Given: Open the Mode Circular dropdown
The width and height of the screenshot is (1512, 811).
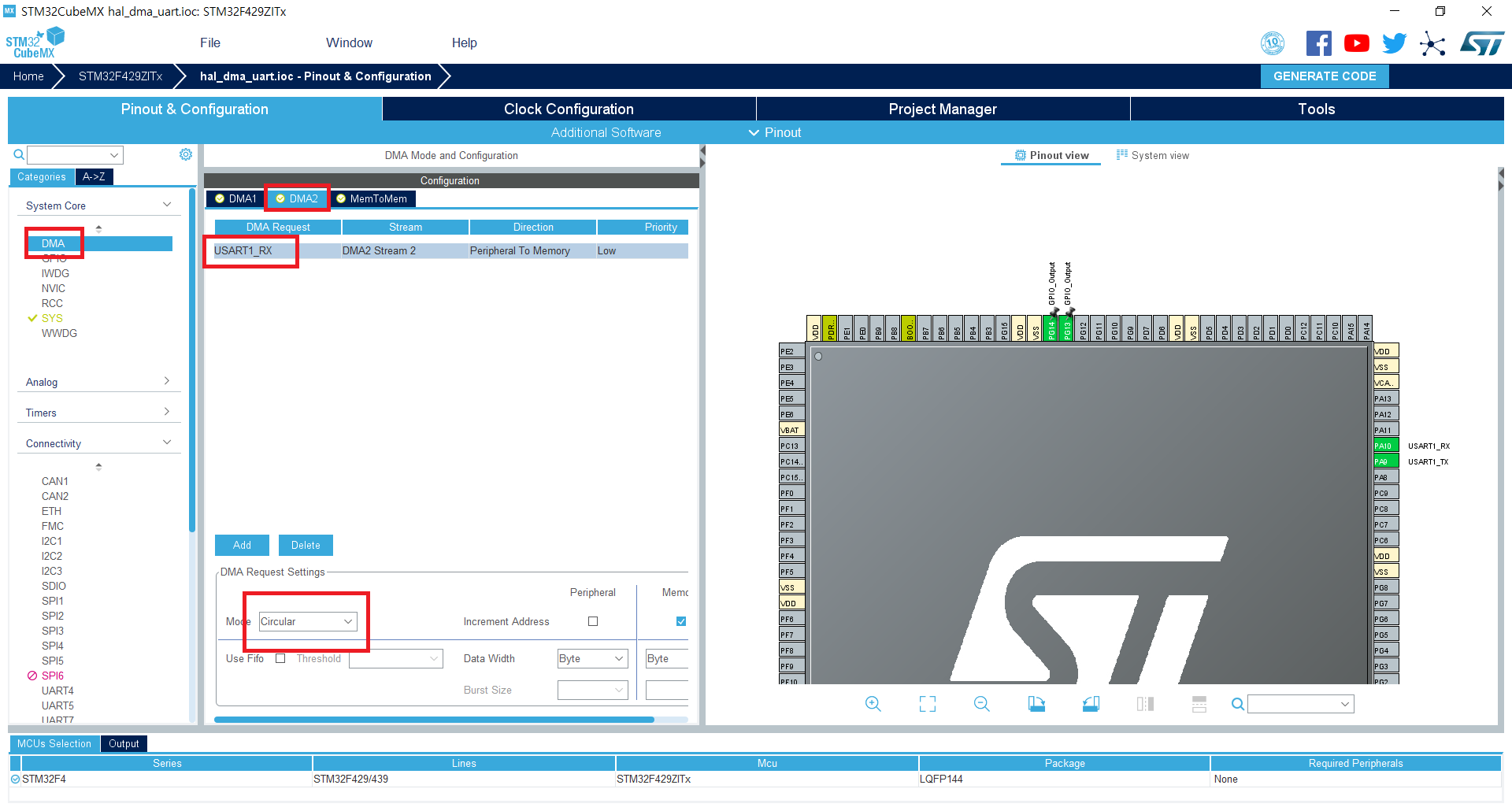Looking at the screenshot, I should (x=308, y=621).
